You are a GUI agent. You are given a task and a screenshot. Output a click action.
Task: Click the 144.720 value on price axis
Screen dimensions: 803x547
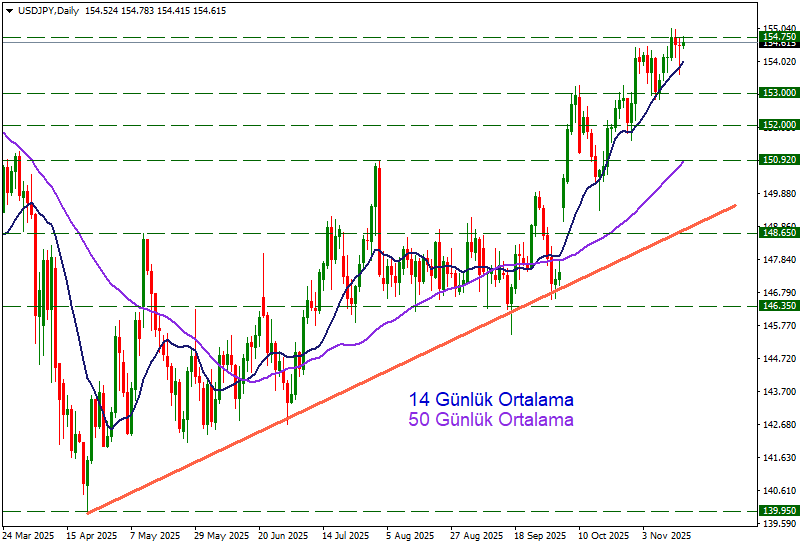click(x=779, y=358)
